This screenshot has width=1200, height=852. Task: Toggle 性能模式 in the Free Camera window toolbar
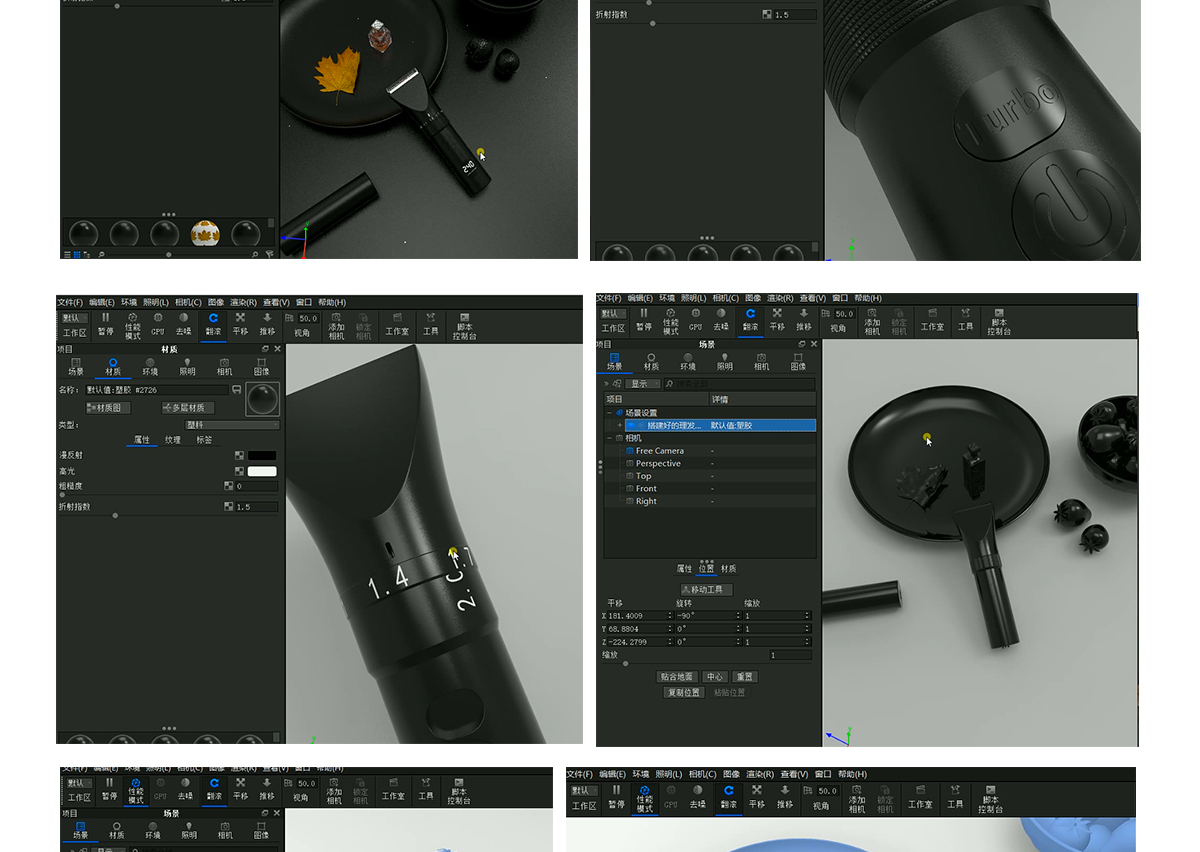tap(670, 322)
